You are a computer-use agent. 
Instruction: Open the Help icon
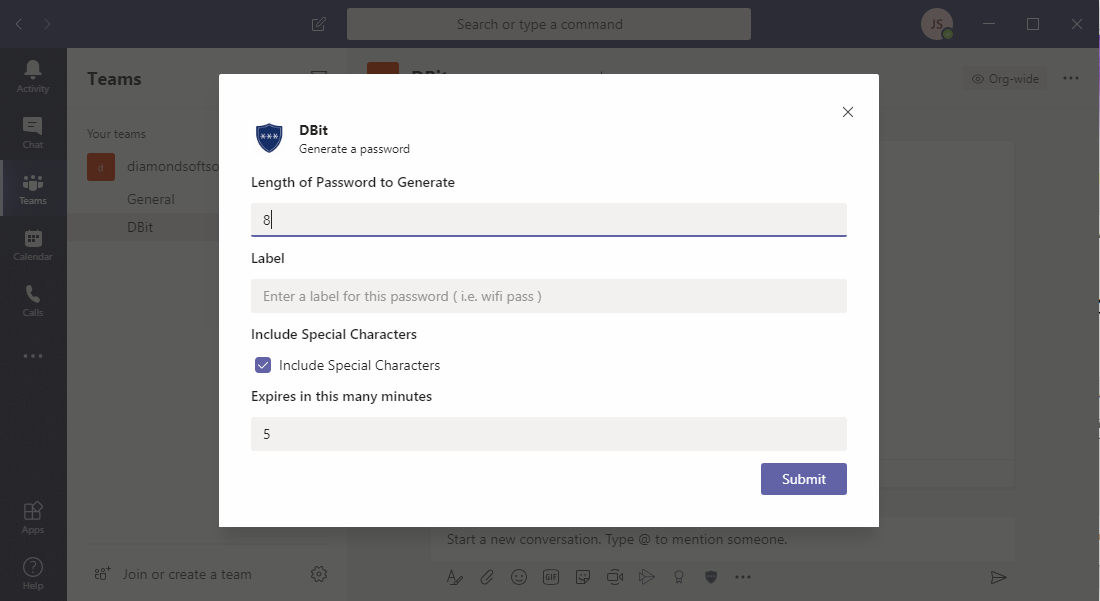[x=33, y=567]
